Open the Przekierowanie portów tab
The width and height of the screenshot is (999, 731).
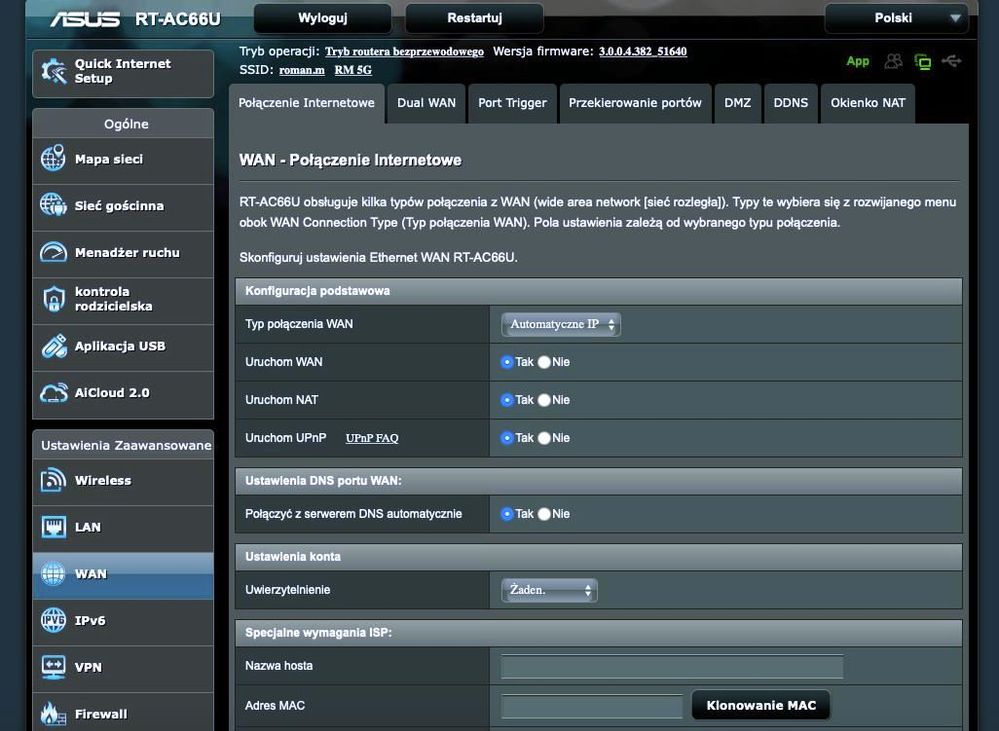click(x=635, y=103)
